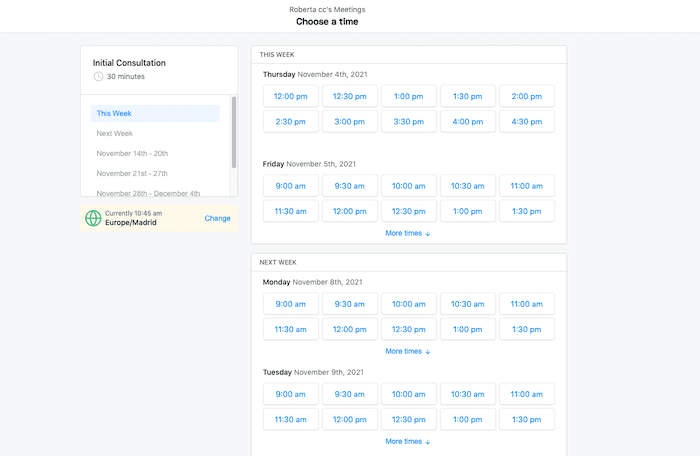This screenshot has height=456, width=700.
Task: Change the Europe/Madrid timezone
Action: tap(217, 218)
